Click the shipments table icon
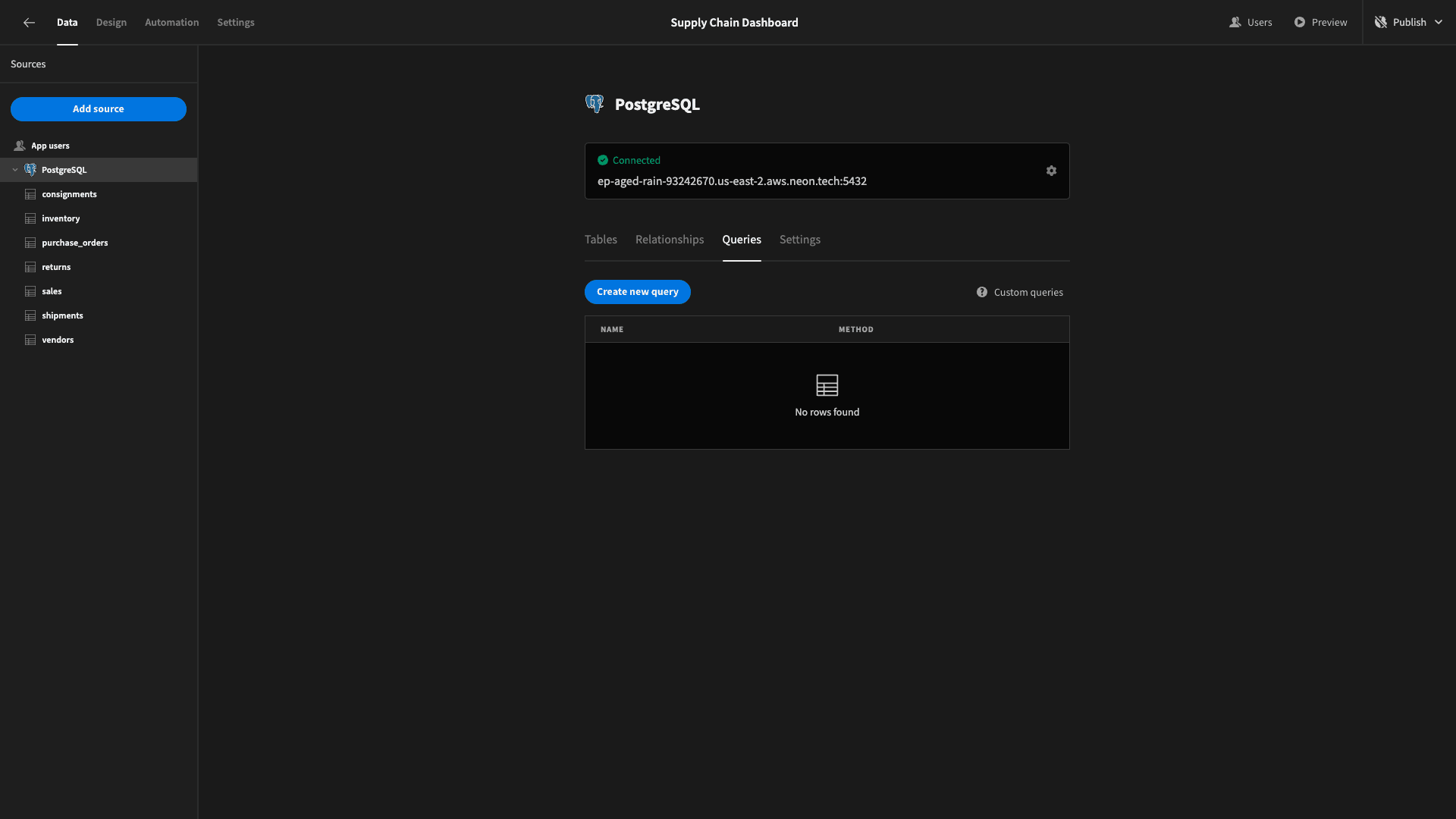Screen dimensions: 1456x819 tap(30, 315)
